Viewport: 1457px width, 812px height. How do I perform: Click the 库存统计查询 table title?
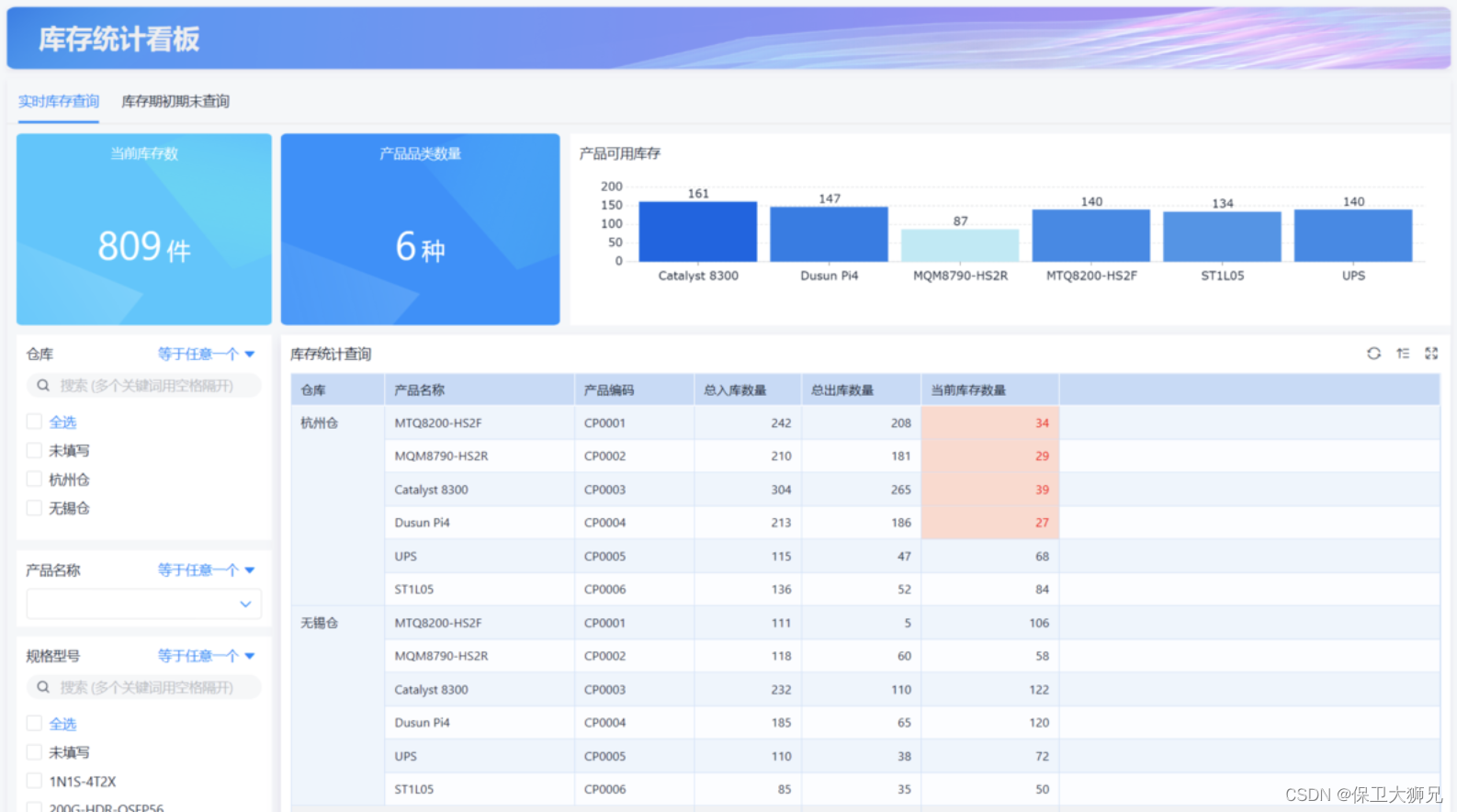331,354
